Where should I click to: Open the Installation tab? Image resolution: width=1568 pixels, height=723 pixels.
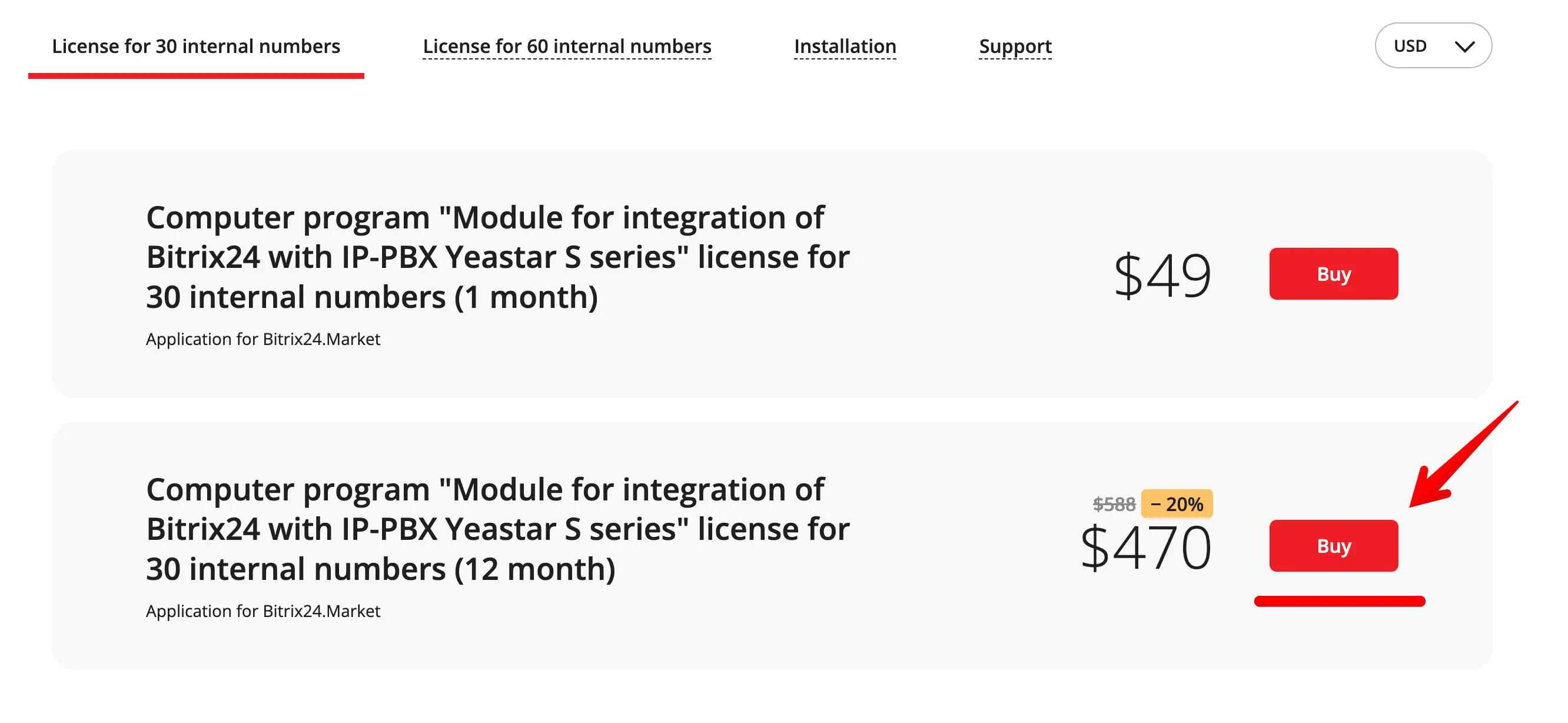click(x=844, y=47)
